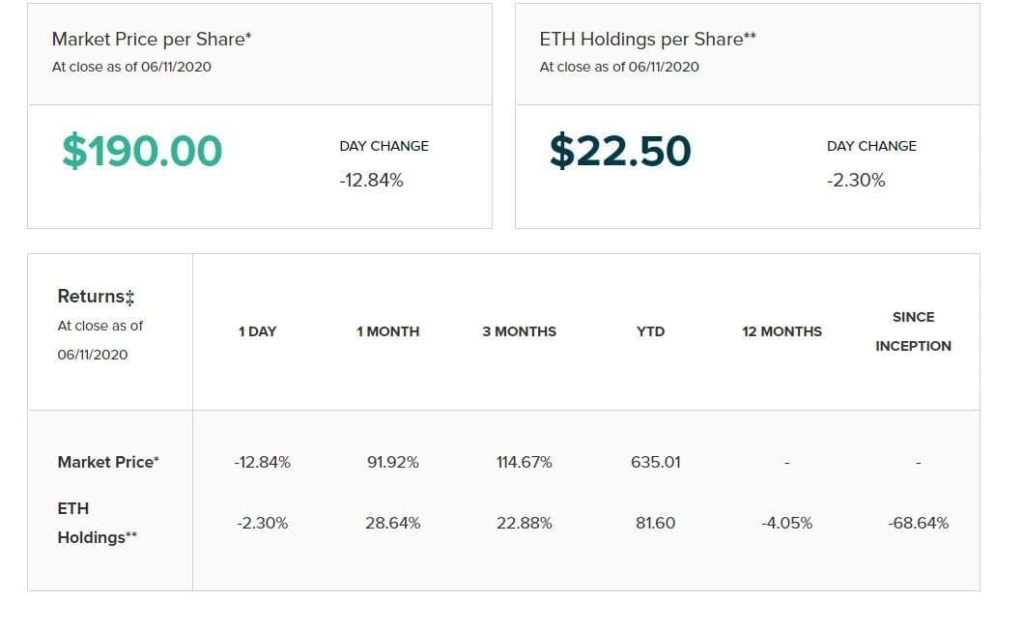Click the -4.05% twelve months ETH cell

click(786, 523)
